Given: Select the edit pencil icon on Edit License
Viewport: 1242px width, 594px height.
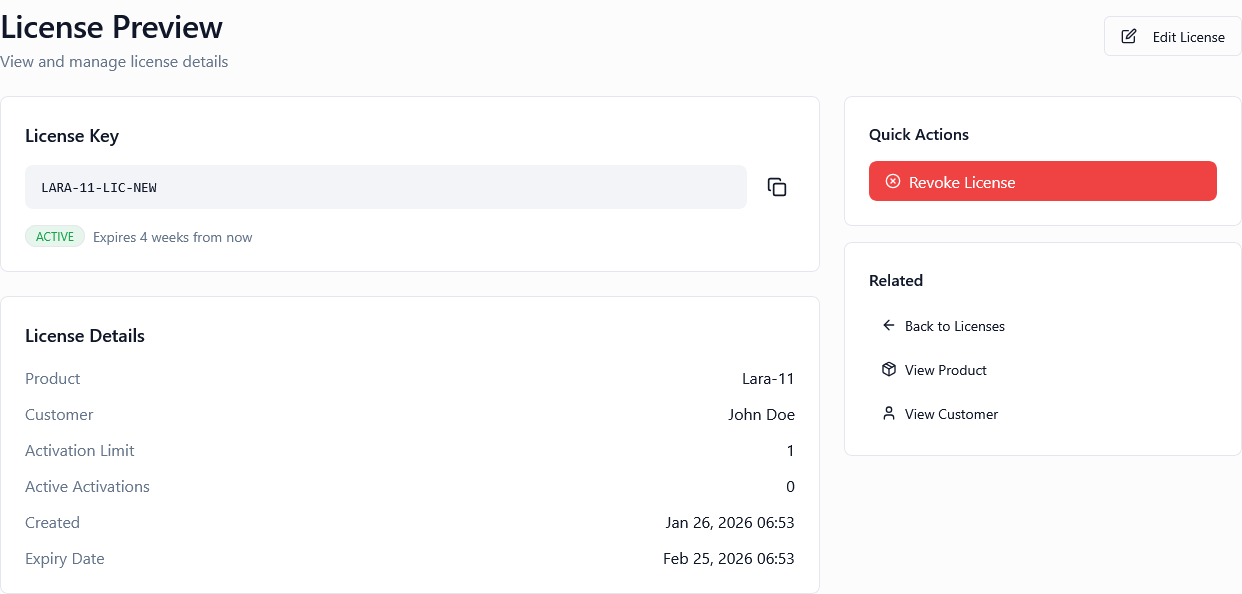Looking at the screenshot, I should [1128, 35].
